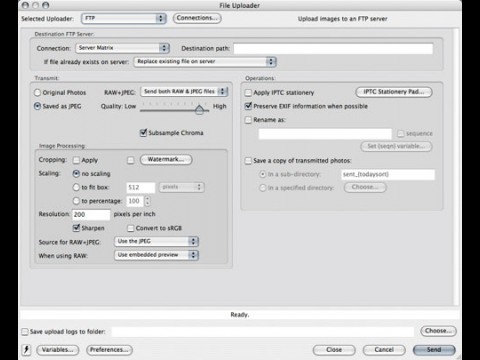Image resolution: width=480 pixels, height=360 pixels.
Task: Open the 'Use embedded preview' dropdown
Action: (x=156, y=255)
